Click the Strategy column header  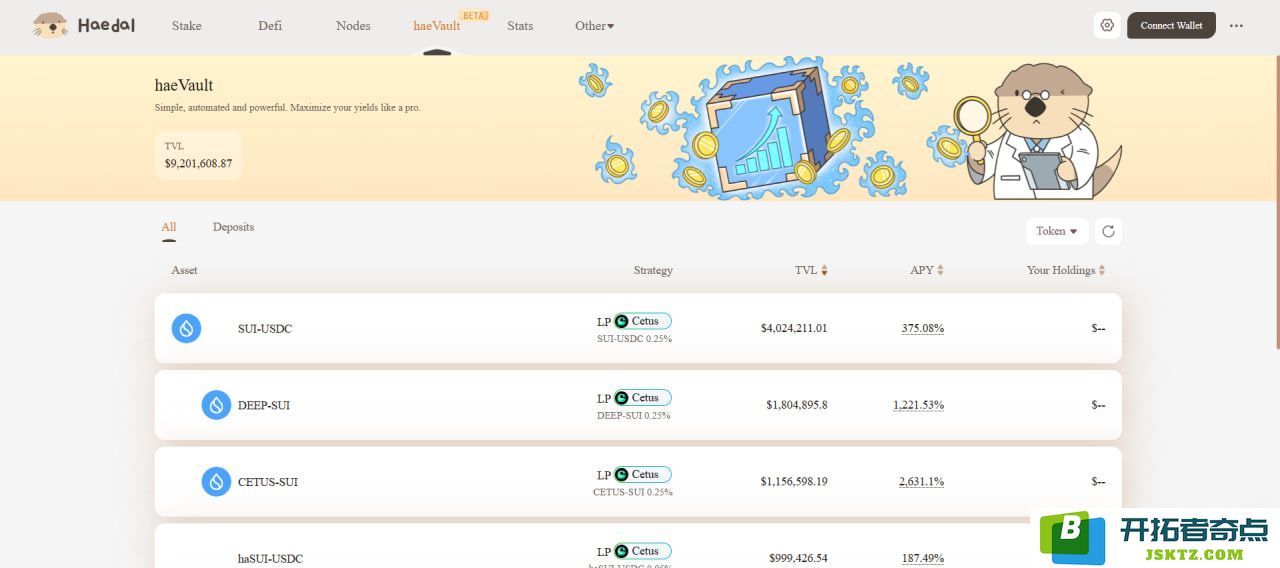(653, 270)
